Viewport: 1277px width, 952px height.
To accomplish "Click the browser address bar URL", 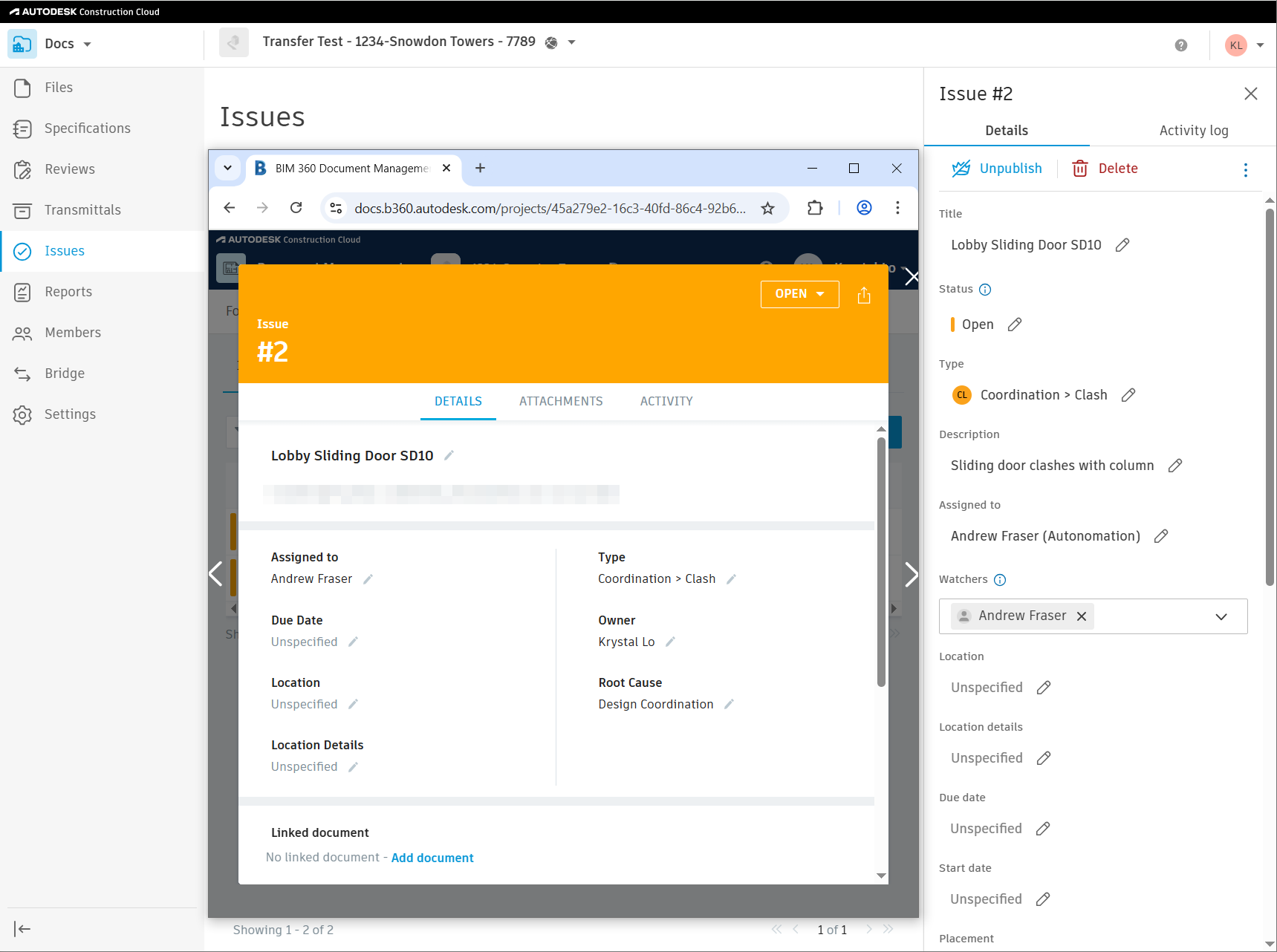I will click(x=550, y=209).
